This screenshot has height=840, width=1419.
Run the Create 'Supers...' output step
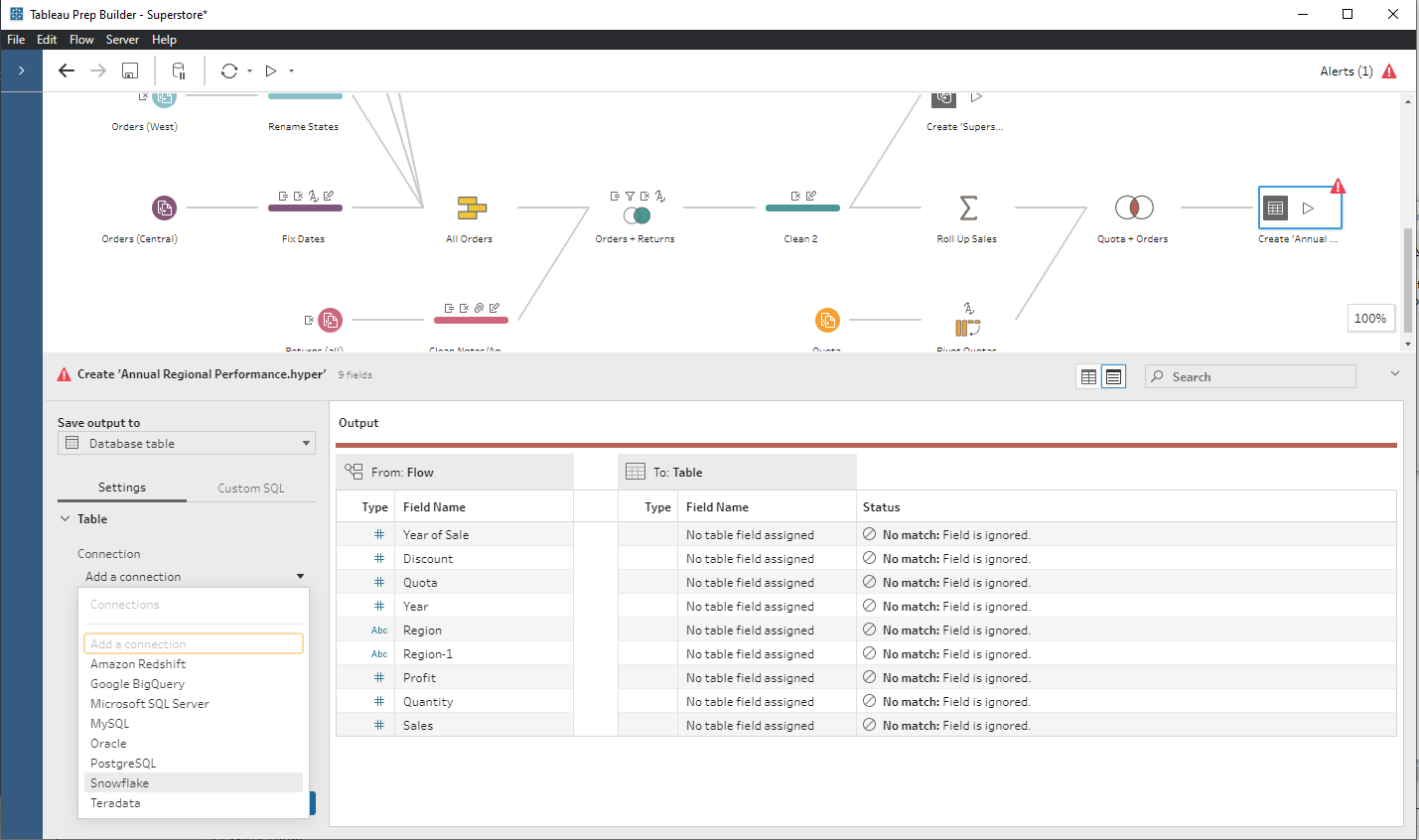[x=977, y=97]
